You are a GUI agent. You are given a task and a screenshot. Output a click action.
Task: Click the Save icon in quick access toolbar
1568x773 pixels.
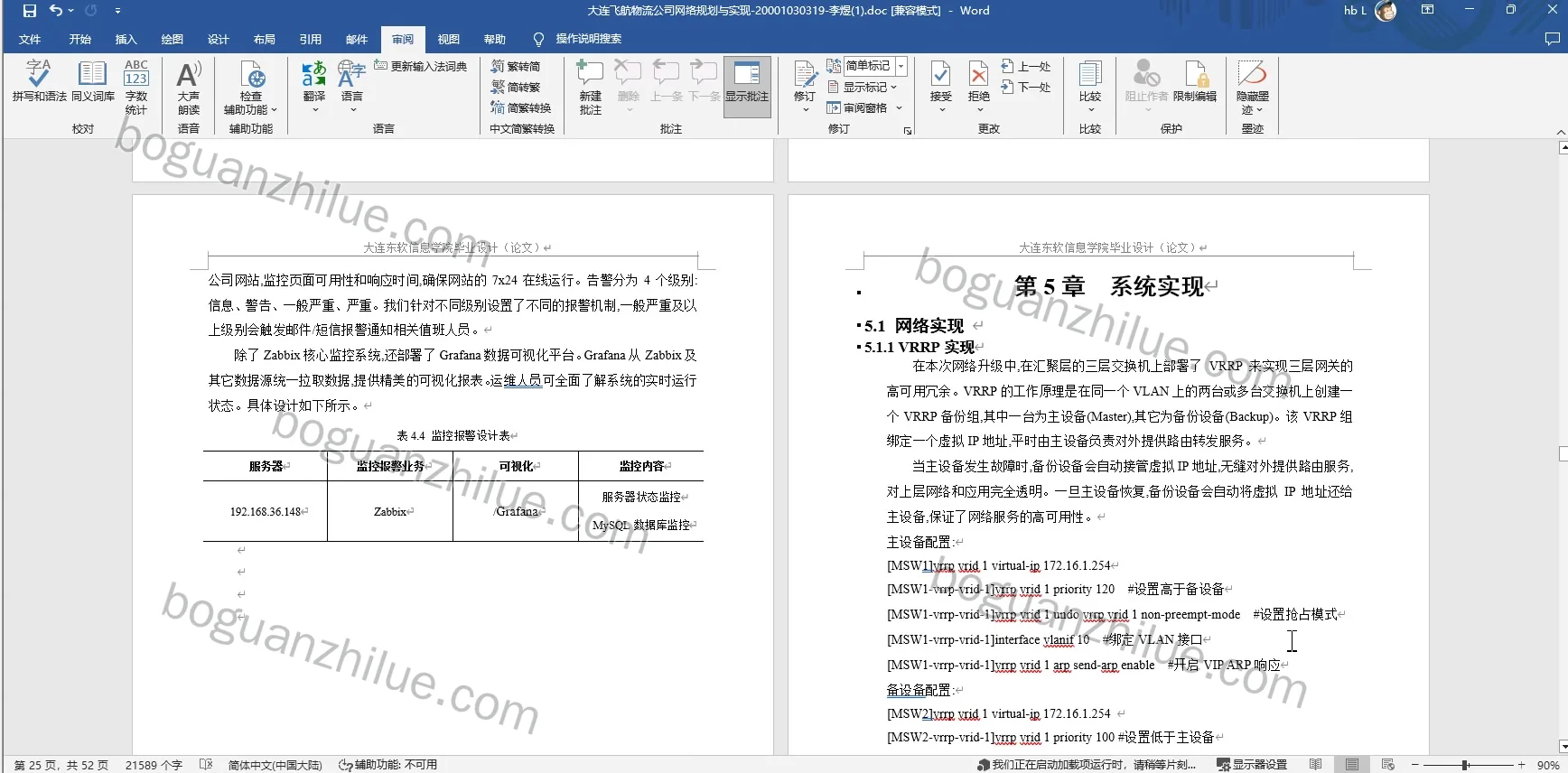[30, 11]
